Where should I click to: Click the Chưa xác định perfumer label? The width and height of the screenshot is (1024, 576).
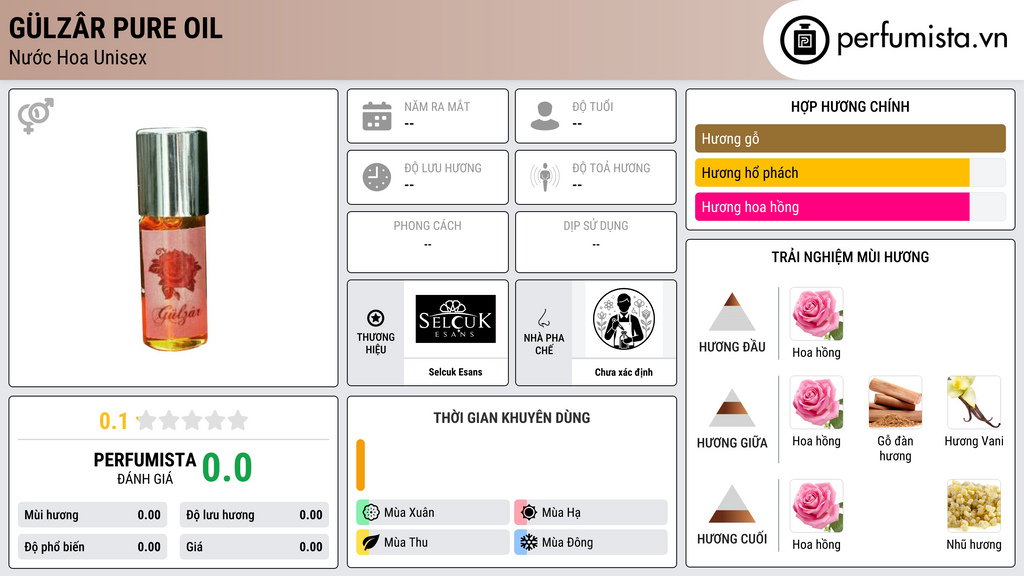tap(624, 372)
